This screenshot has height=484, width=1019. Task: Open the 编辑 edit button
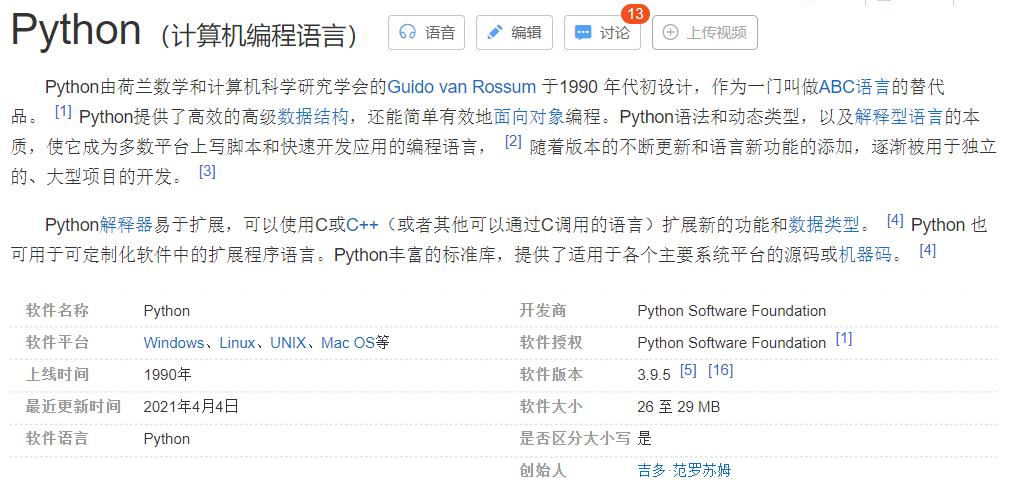514,32
